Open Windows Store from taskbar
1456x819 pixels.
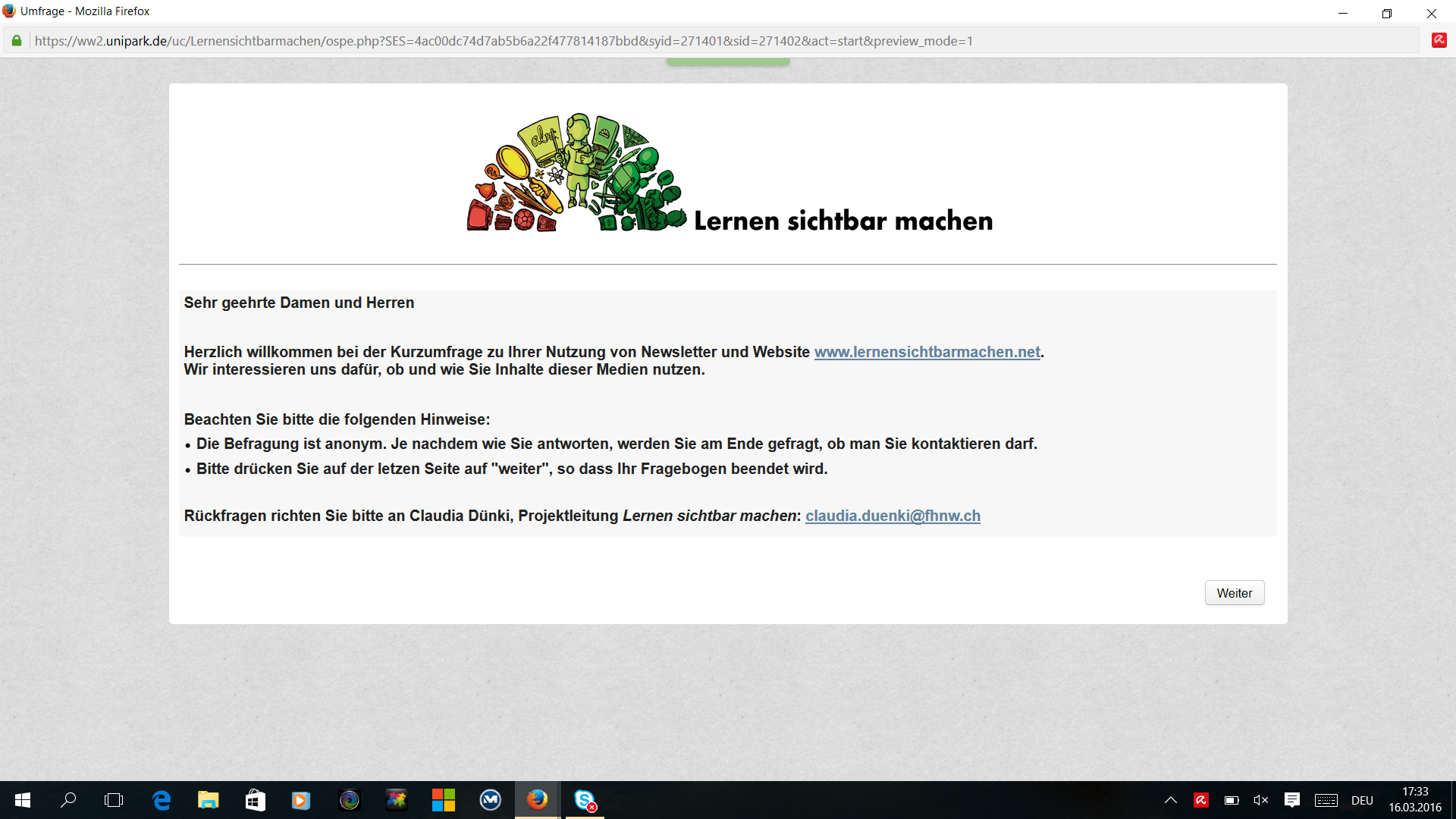(x=255, y=800)
